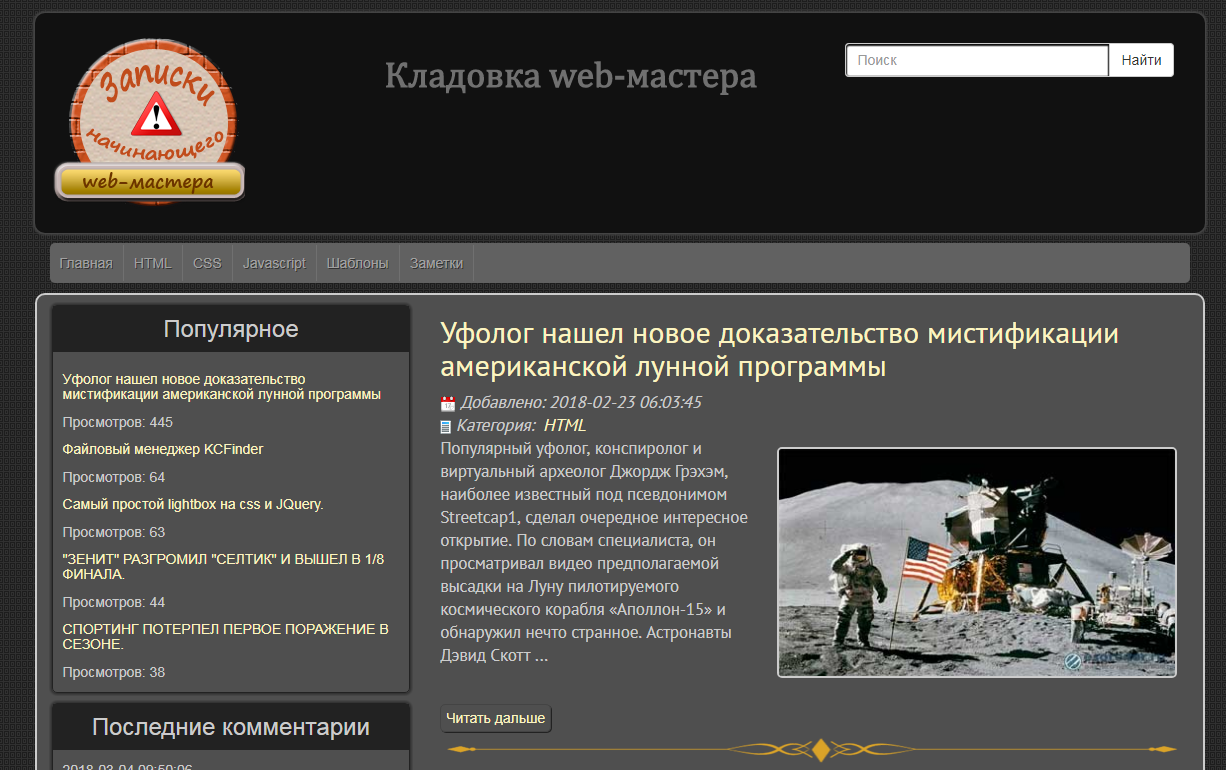Click the calendar icon next to the post date
This screenshot has width=1226, height=770.
coord(447,402)
